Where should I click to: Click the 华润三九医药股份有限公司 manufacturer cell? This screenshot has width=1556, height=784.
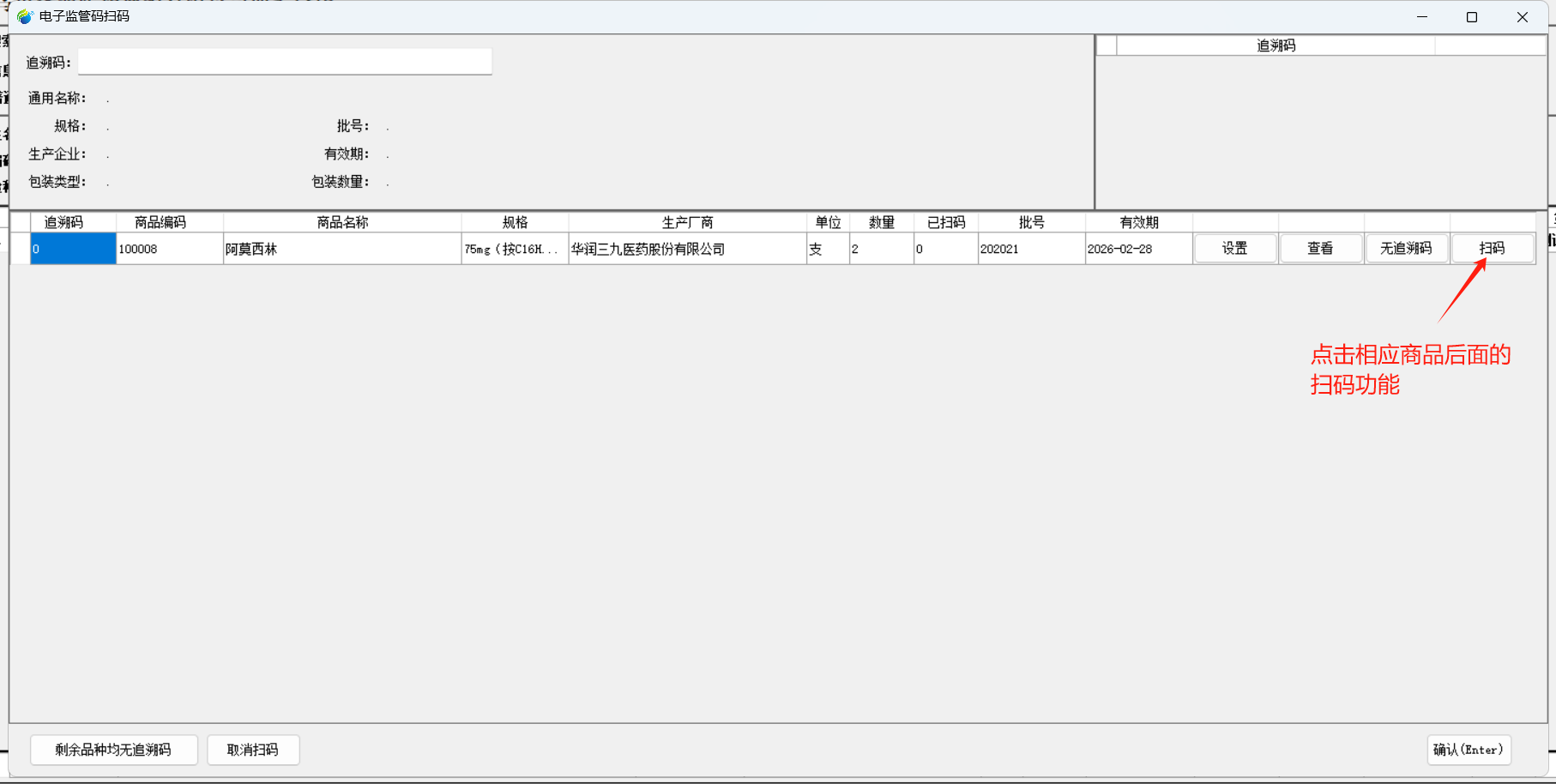click(x=687, y=249)
